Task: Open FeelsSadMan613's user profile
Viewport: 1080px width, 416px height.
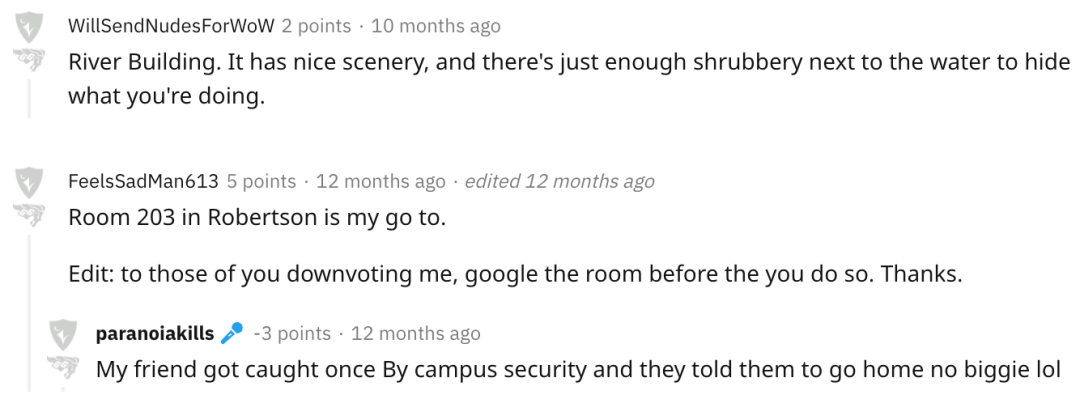Action: click(142, 181)
